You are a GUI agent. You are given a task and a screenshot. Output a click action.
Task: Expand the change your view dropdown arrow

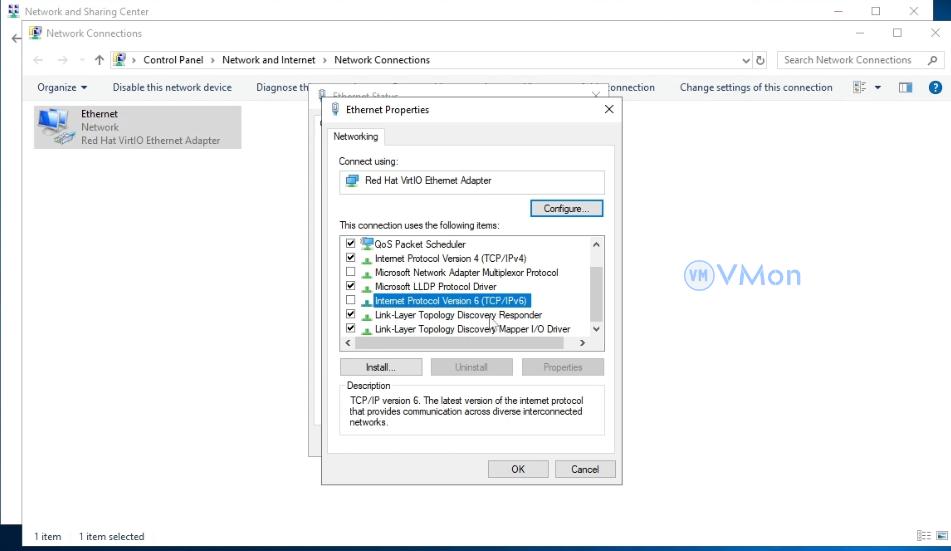coord(878,88)
